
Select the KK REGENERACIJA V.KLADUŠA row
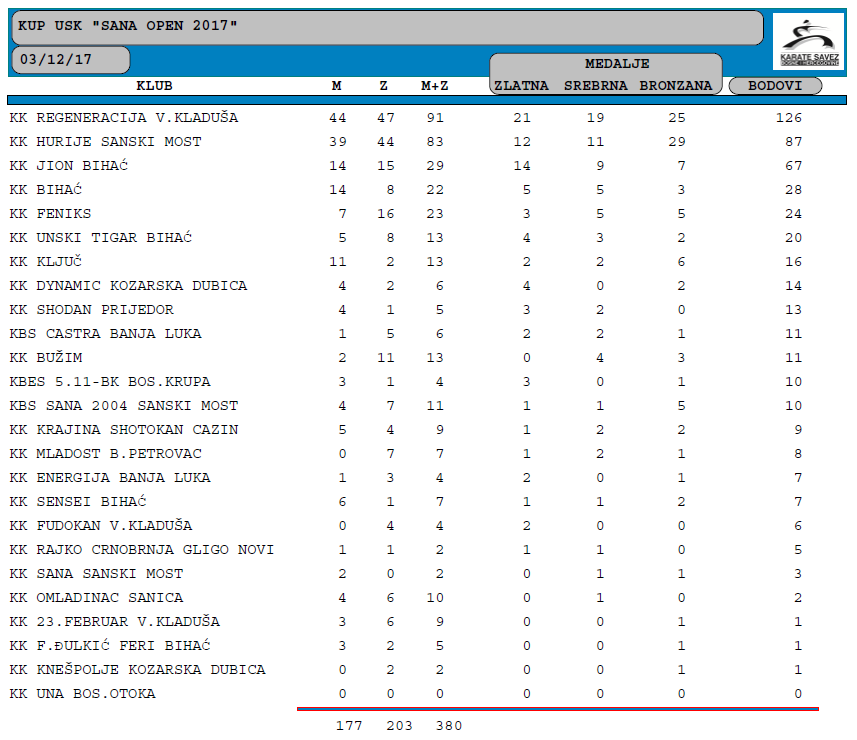[x=124, y=118]
